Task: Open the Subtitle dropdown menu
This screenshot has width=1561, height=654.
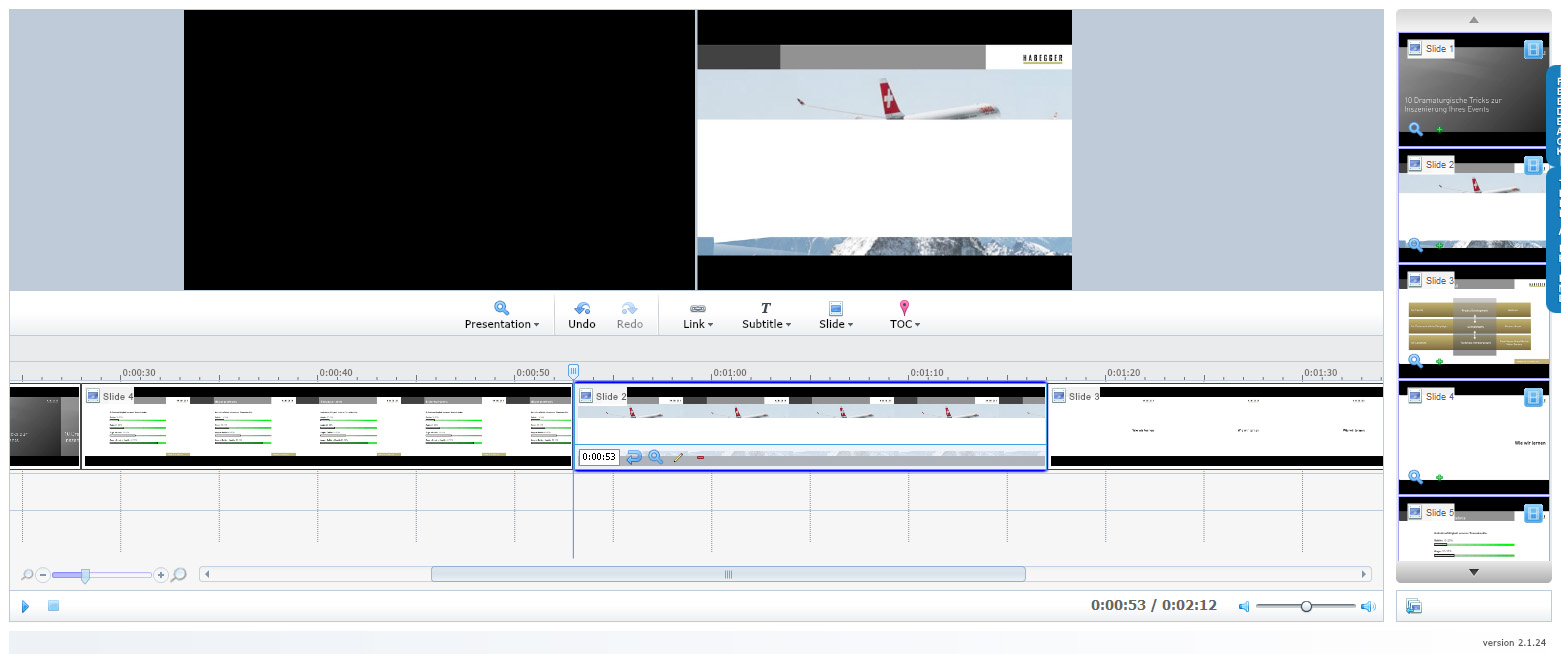Action: pyautogui.click(x=766, y=315)
